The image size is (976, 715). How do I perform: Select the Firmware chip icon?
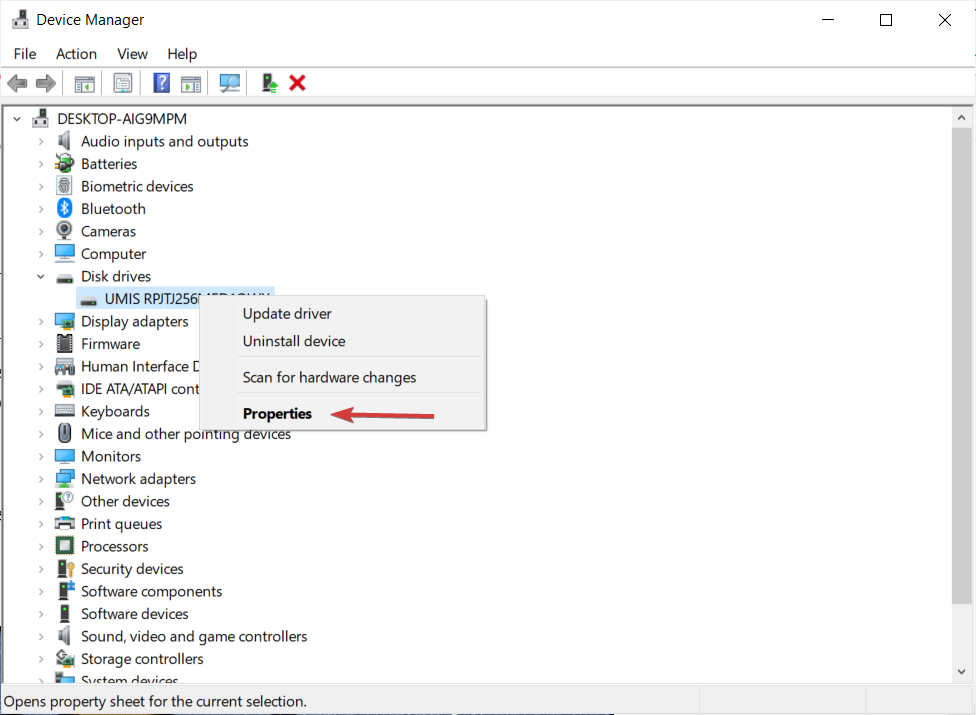click(65, 343)
